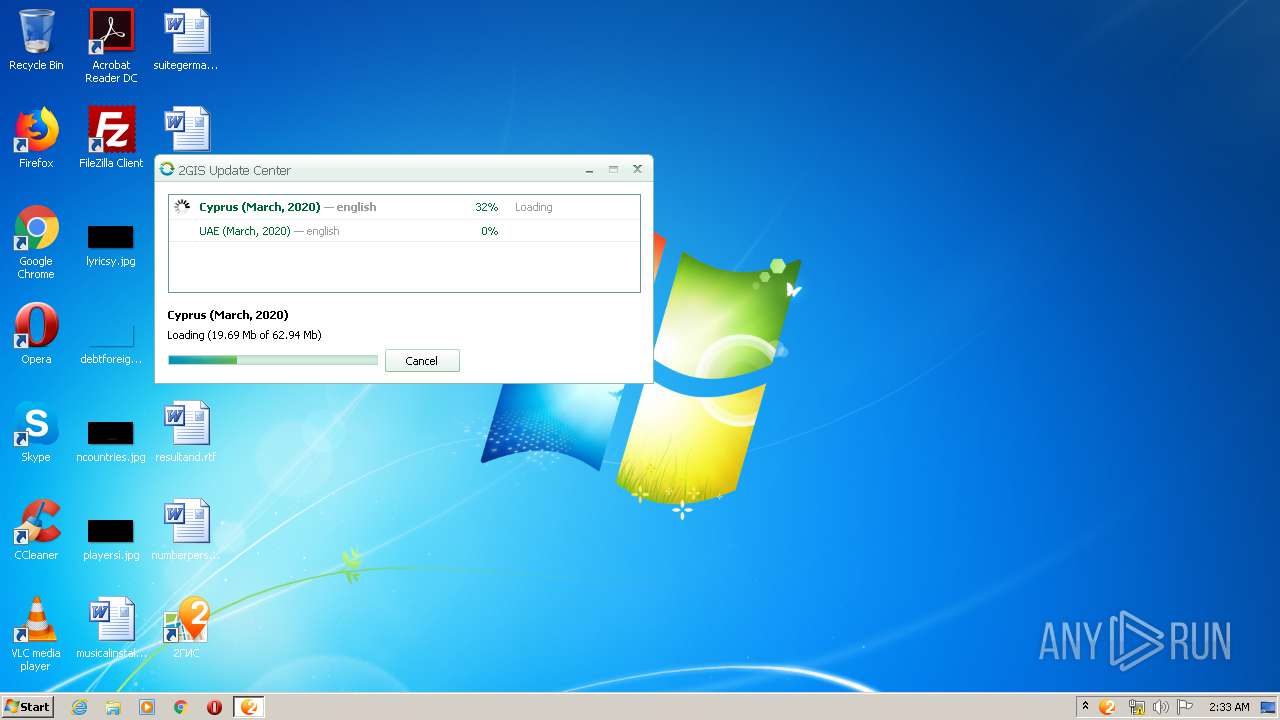Select Word document partly hidden behind Update Center
The width and height of the screenshot is (1280, 720).
186,129
